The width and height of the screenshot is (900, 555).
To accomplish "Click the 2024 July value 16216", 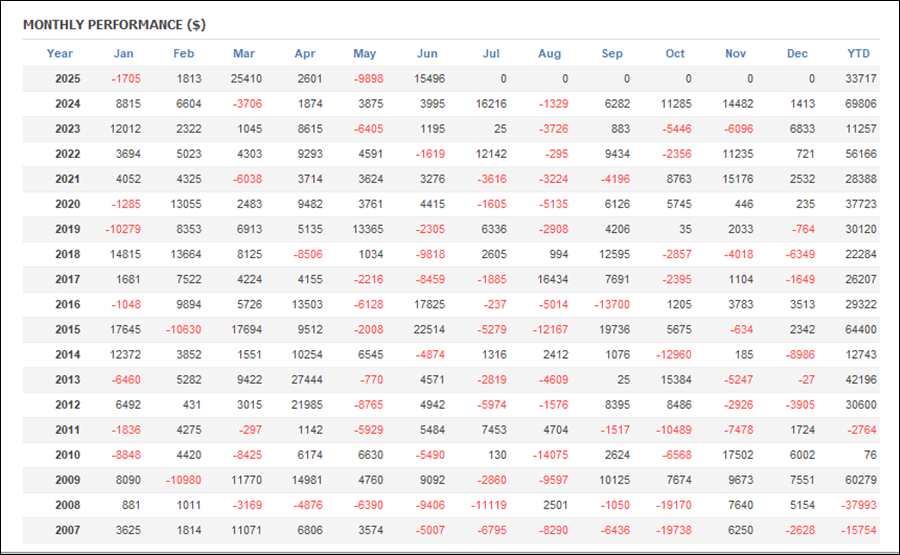I will coord(491,104).
